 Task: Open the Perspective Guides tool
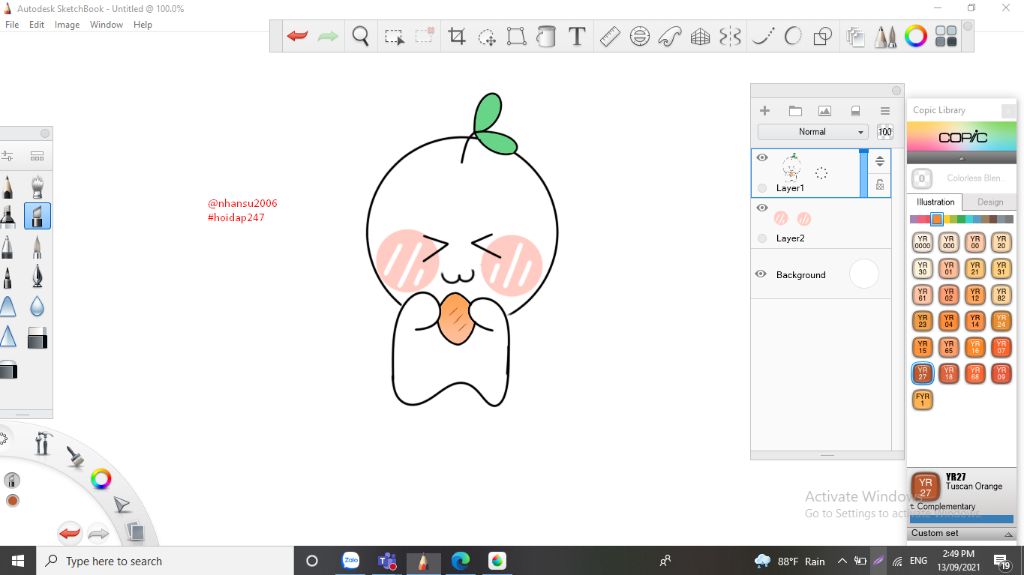700,37
